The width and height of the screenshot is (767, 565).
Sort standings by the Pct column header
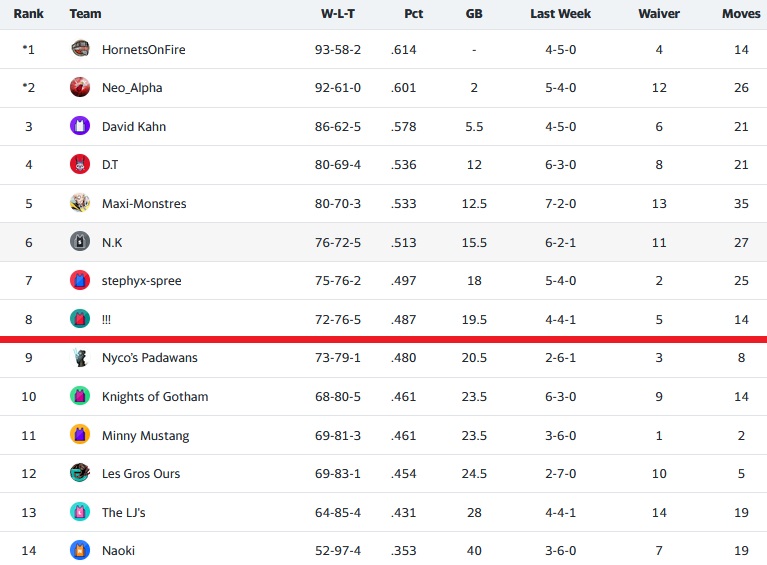pyautogui.click(x=413, y=14)
